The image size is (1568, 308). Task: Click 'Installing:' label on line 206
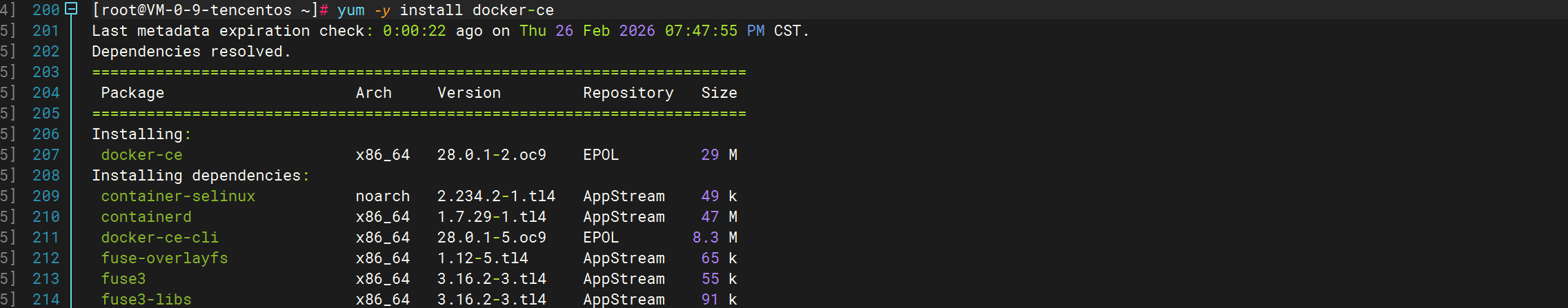[141, 134]
